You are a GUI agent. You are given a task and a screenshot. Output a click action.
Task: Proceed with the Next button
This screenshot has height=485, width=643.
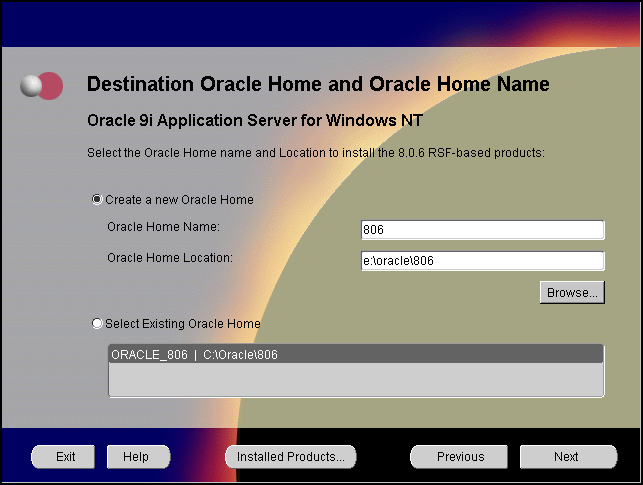tap(568, 457)
